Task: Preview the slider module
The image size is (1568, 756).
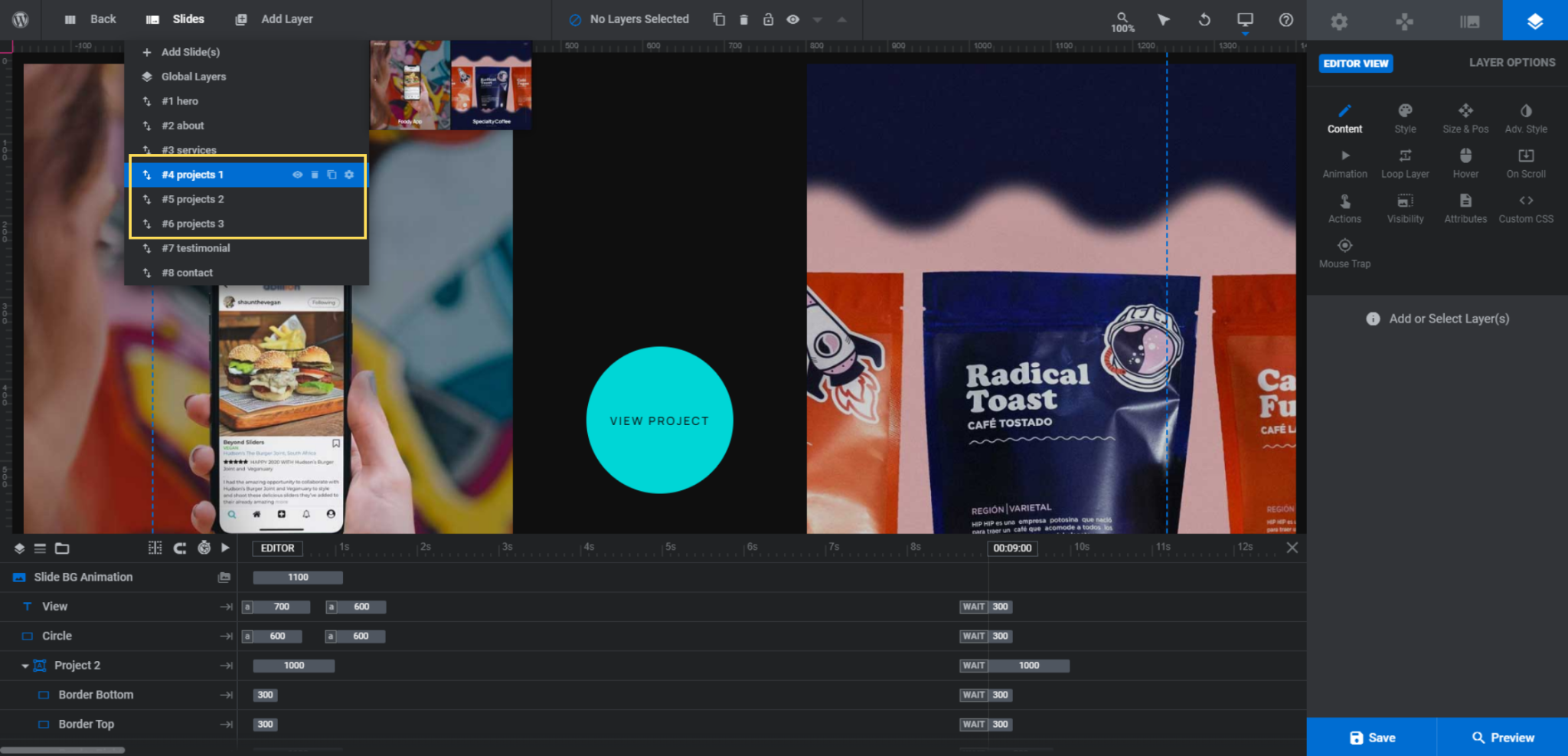Action: 1502,737
